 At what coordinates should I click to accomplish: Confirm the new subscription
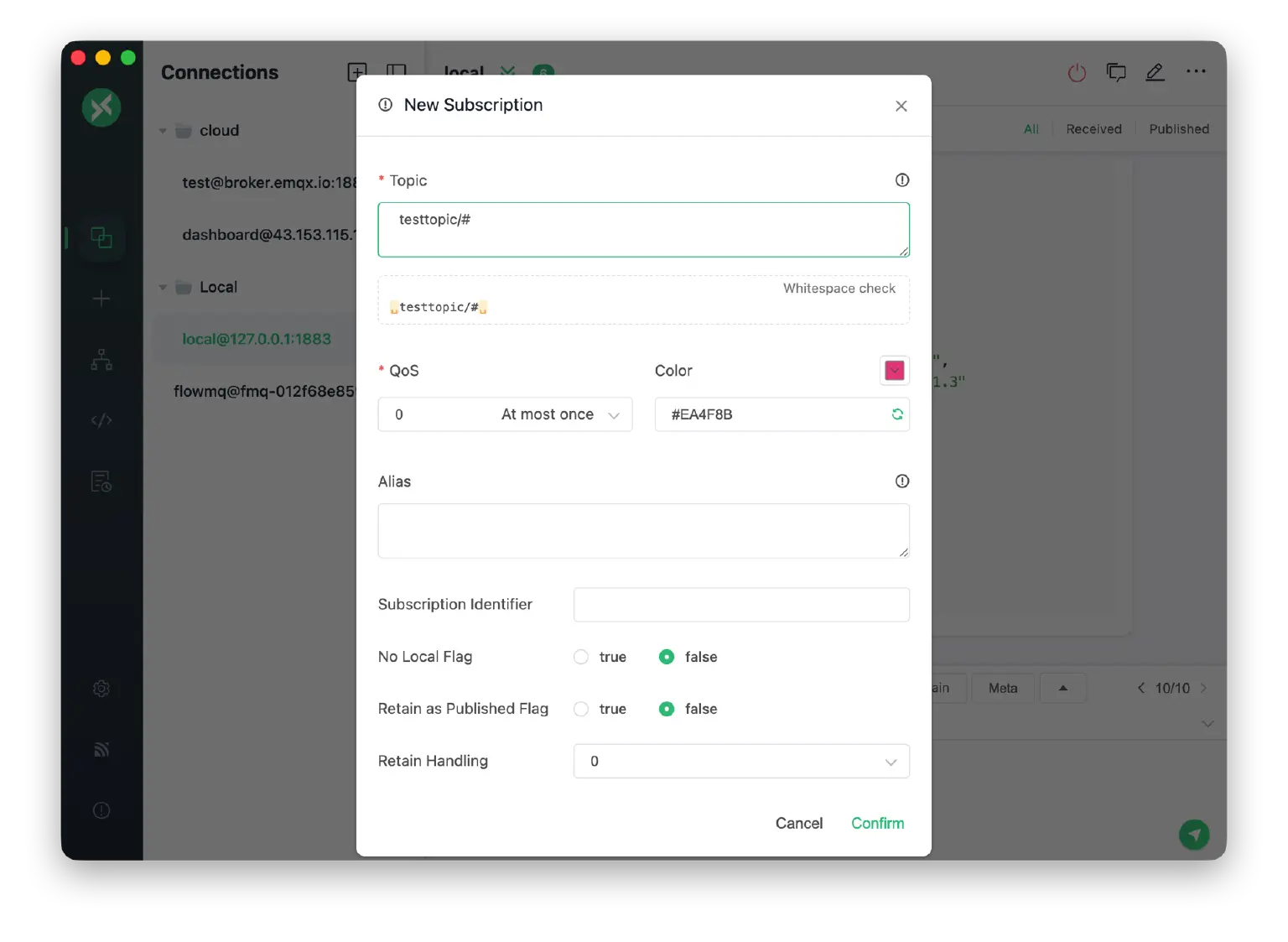pos(877,823)
